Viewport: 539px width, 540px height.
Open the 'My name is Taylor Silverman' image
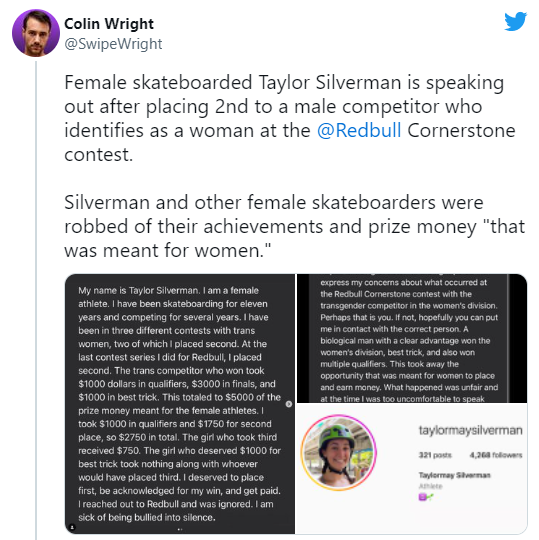[x=180, y=404]
